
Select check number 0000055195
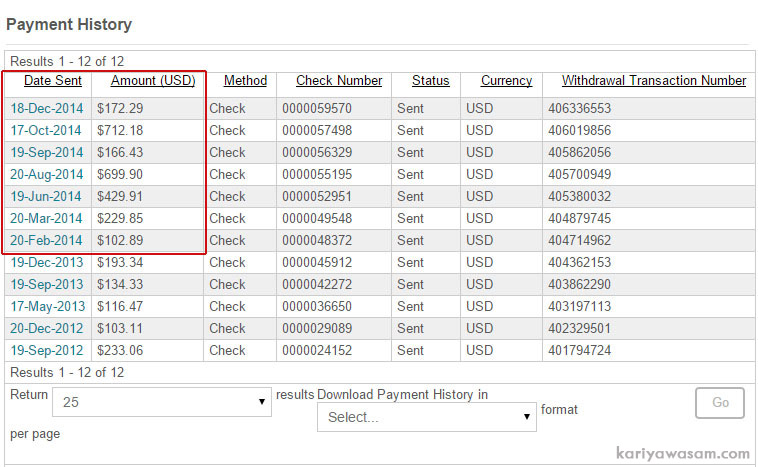[317, 175]
